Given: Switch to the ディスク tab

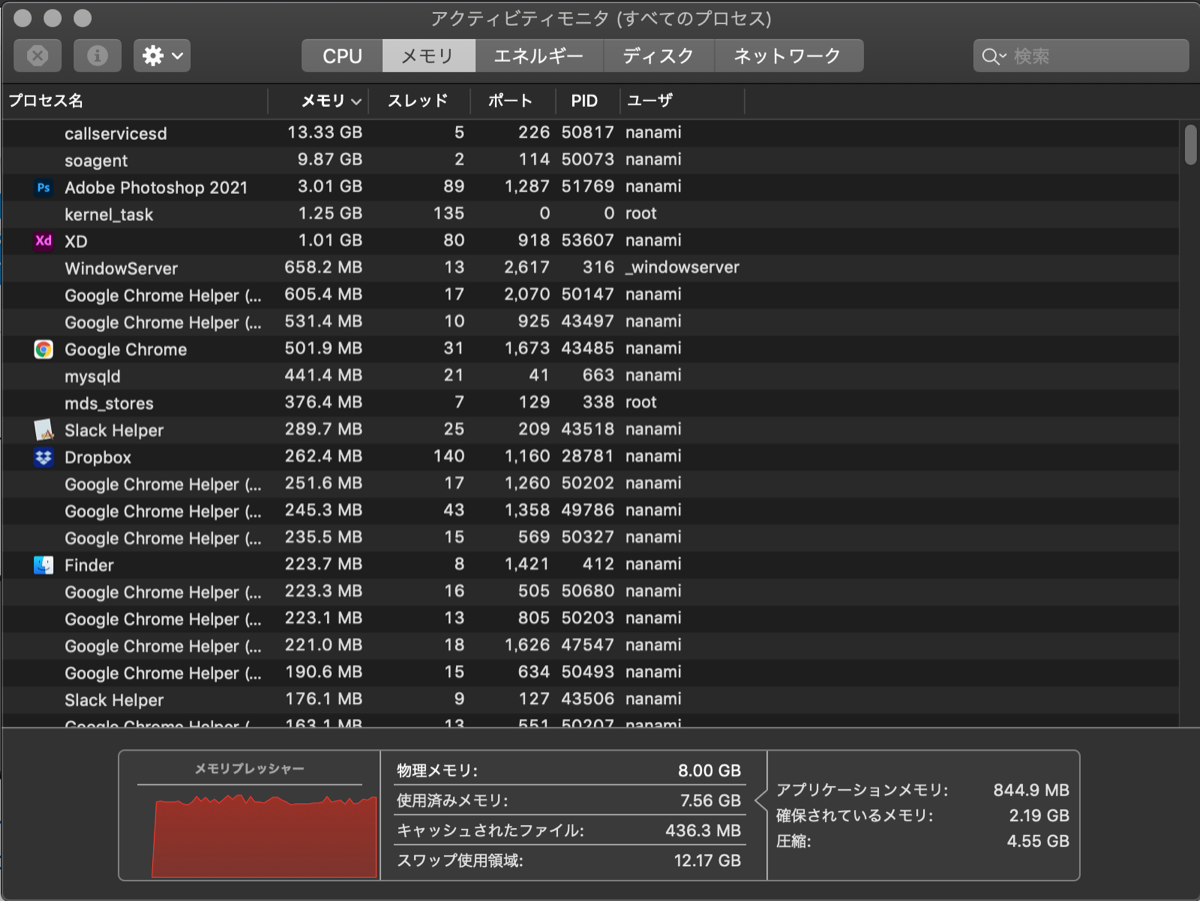Looking at the screenshot, I should click(x=658, y=56).
